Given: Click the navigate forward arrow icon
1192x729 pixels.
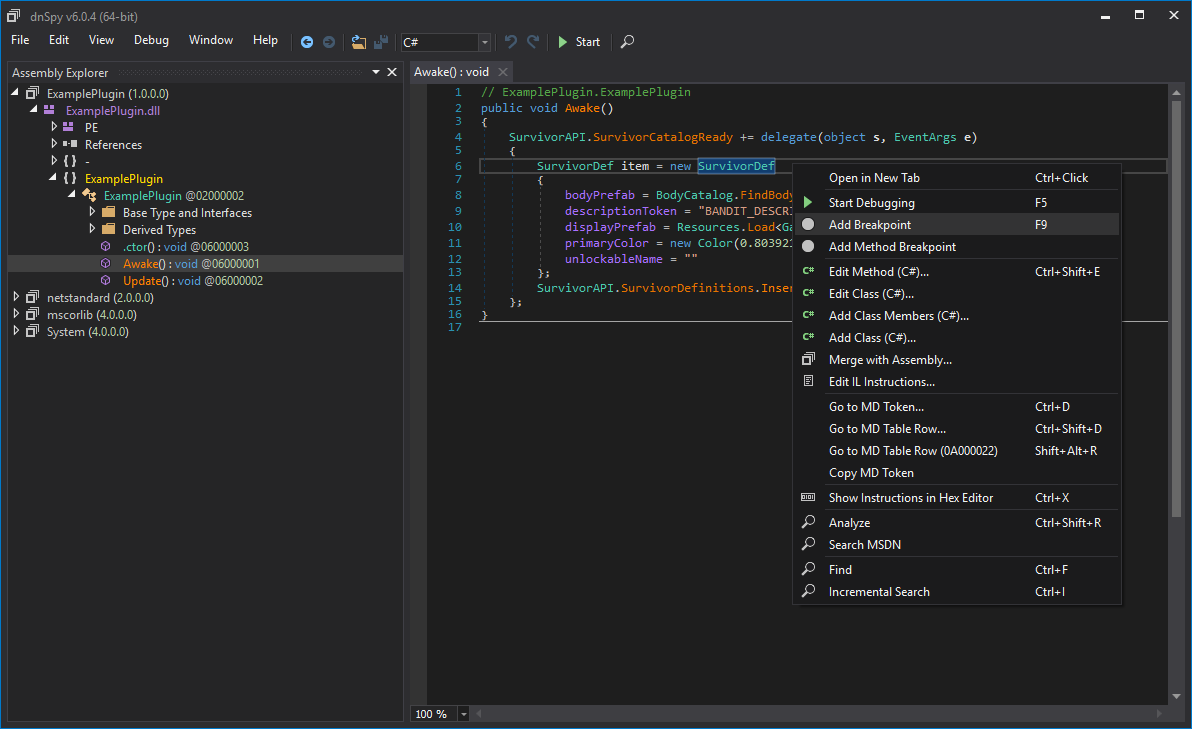Looking at the screenshot, I should (328, 42).
